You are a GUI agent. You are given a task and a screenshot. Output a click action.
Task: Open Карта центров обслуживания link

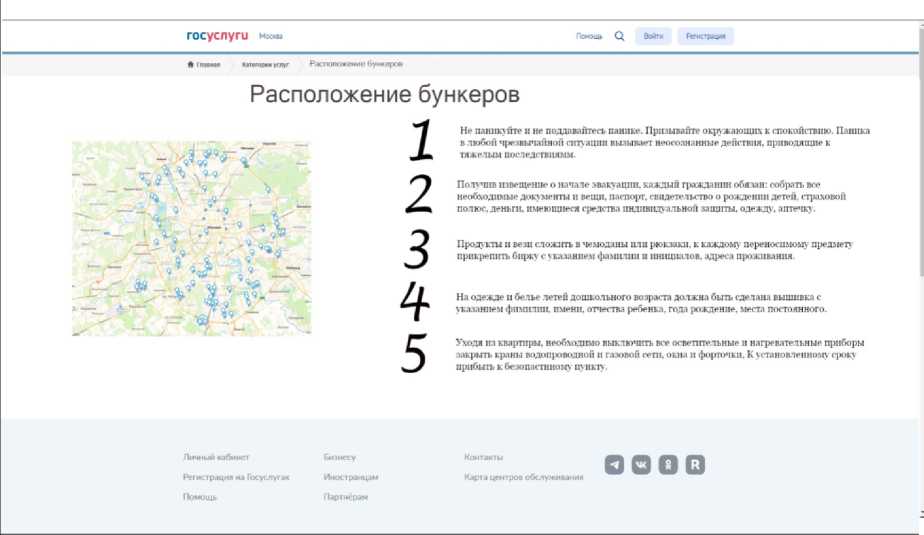[x=524, y=477]
